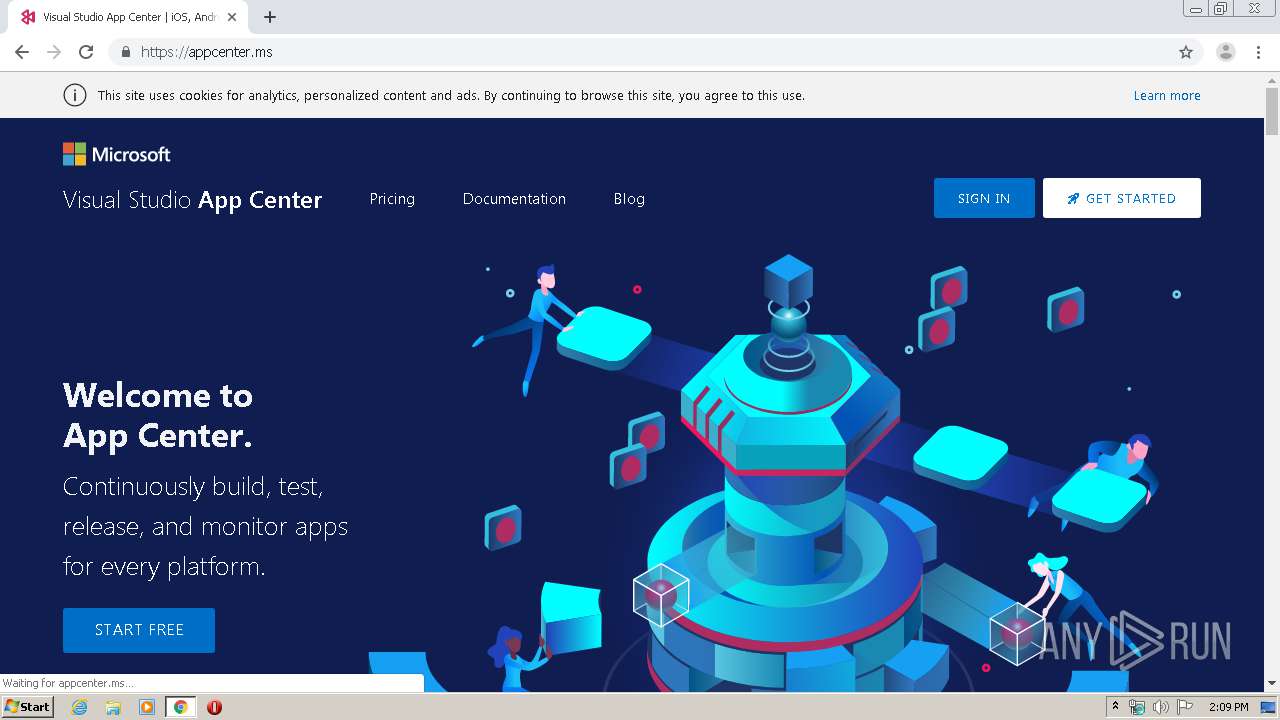Click the GET STARTED button
The width and height of the screenshot is (1280, 720).
click(1121, 198)
